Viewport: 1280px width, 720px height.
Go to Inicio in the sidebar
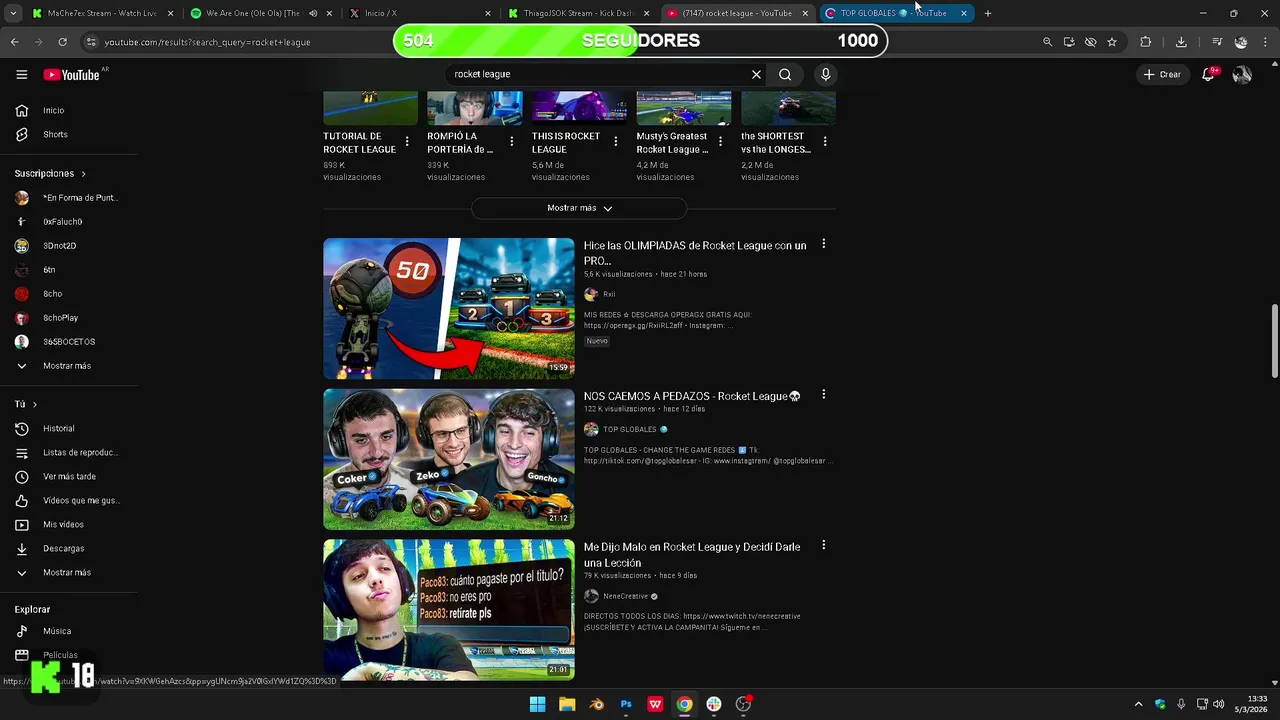53,110
